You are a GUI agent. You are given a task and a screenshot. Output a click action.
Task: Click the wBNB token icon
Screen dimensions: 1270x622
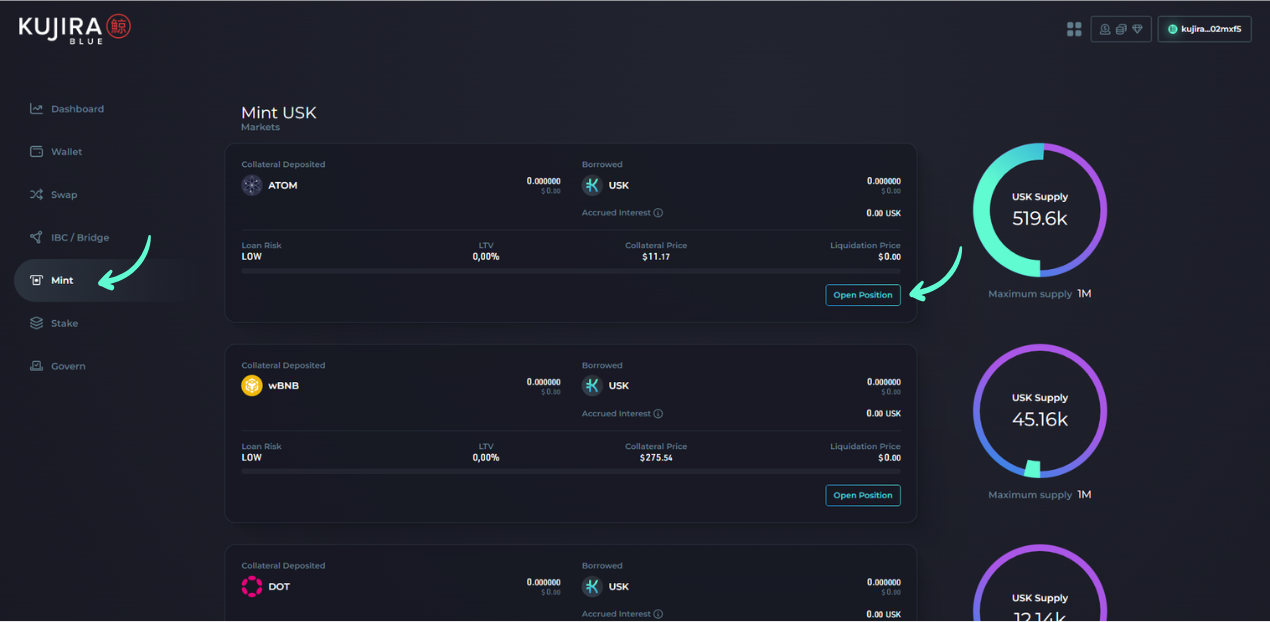coord(252,386)
